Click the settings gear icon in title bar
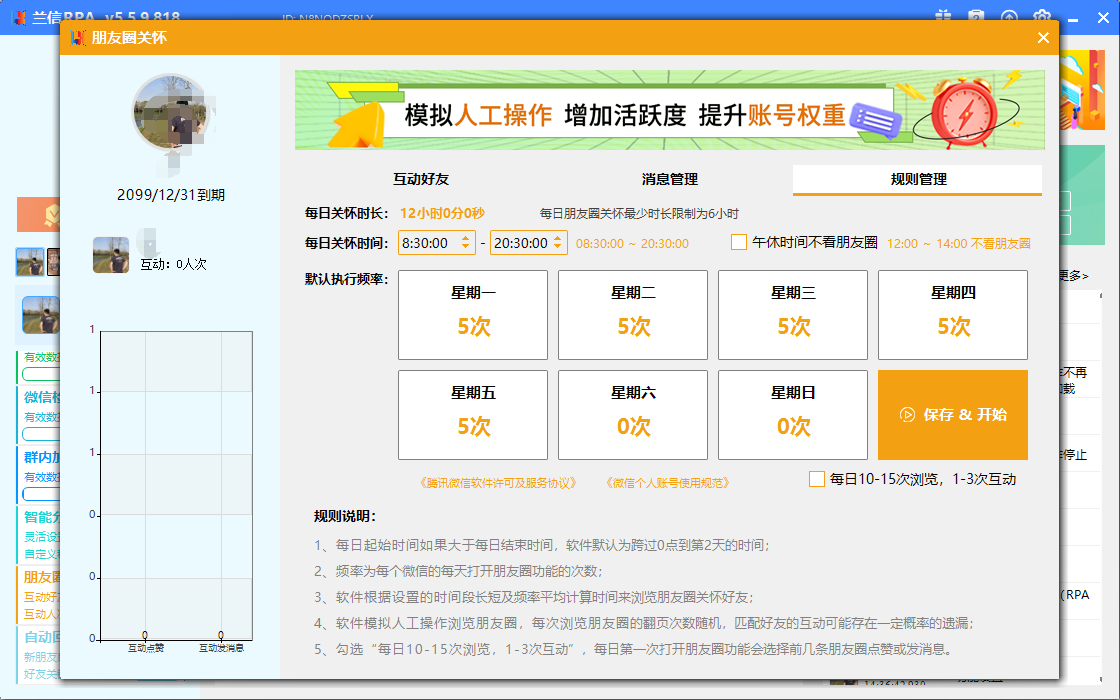The height and width of the screenshot is (700, 1120). 1041,17
